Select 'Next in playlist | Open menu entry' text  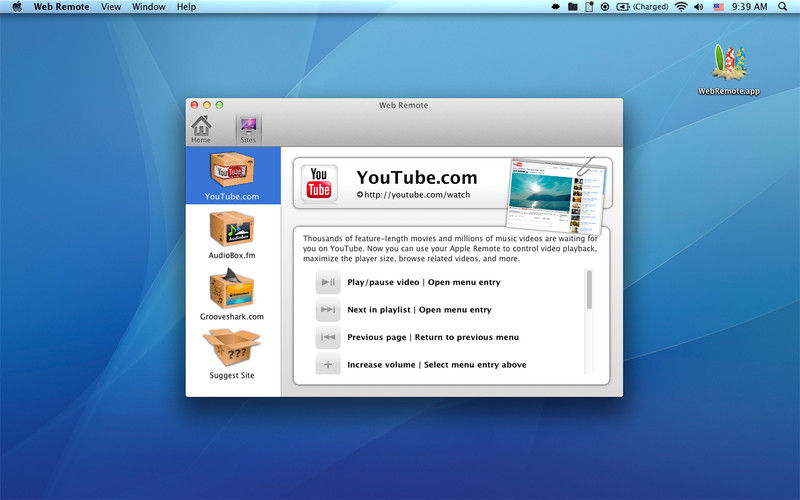pos(419,310)
